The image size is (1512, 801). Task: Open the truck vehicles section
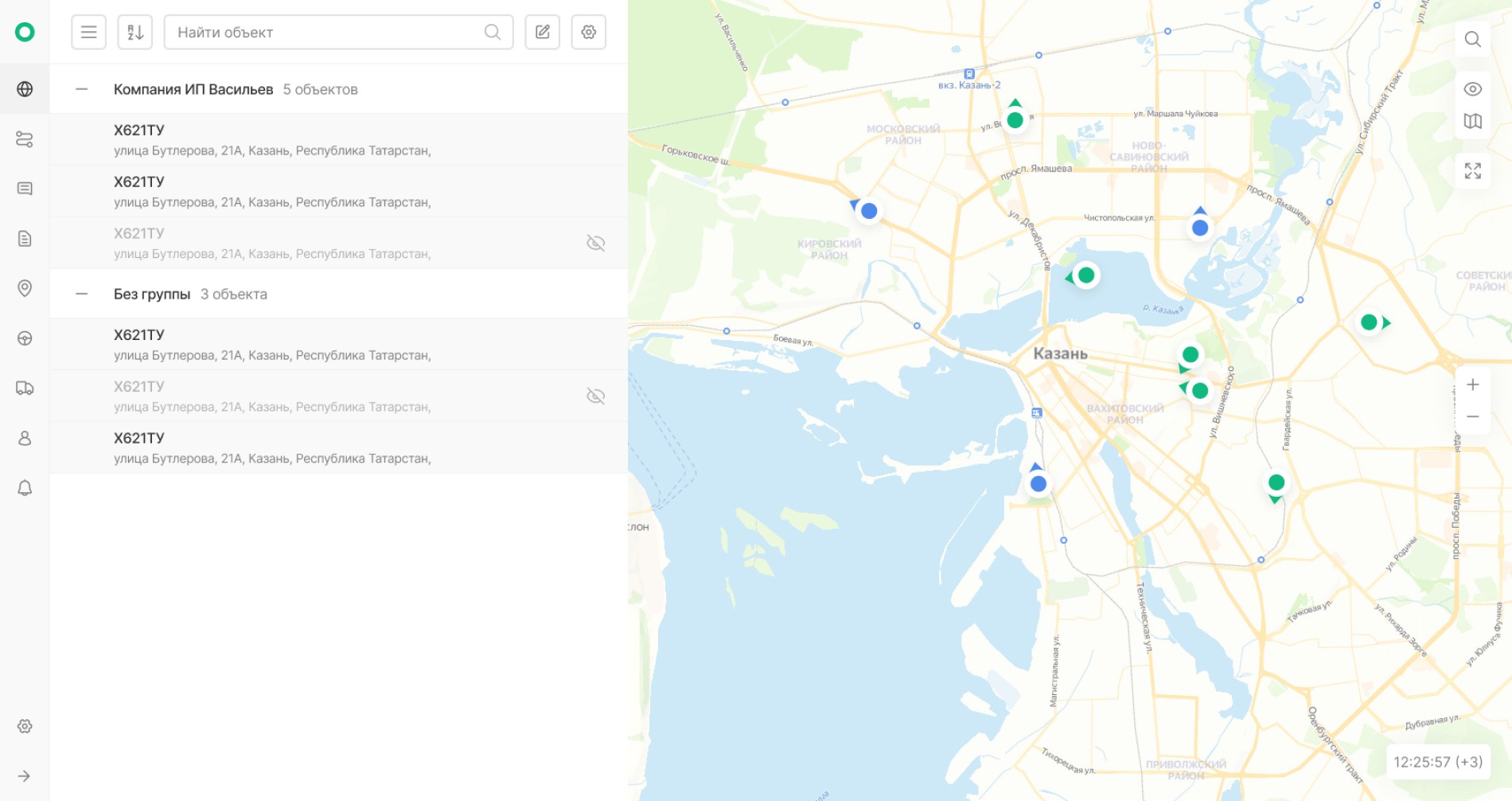[25, 388]
